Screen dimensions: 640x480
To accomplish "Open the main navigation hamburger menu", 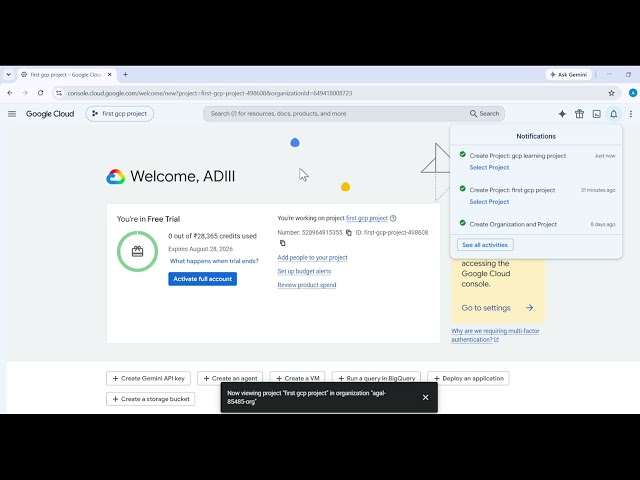I will (12, 114).
